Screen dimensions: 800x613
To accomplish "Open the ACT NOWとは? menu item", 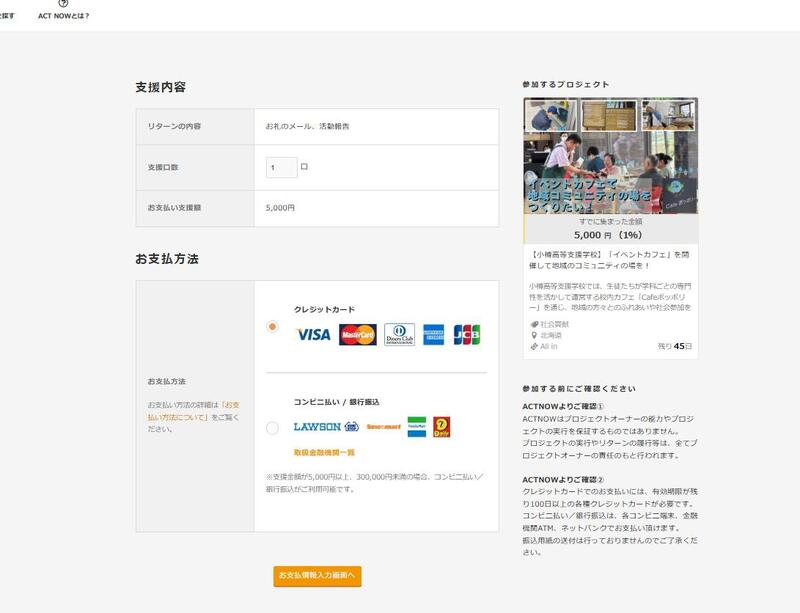I will pos(63,11).
